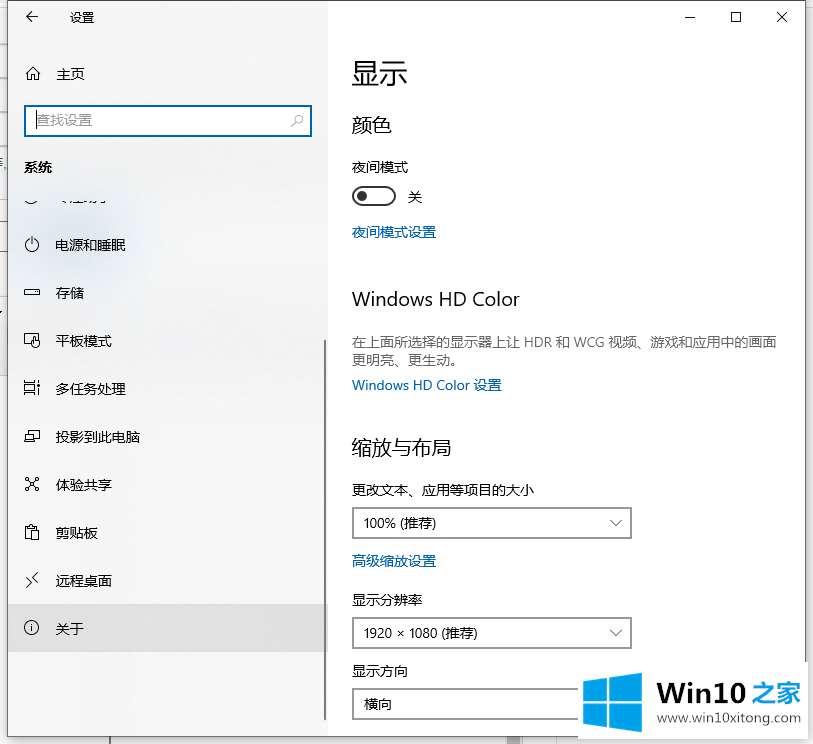This screenshot has height=744, width=813.
Task: Click the 系统 section header
Action: 38,167
